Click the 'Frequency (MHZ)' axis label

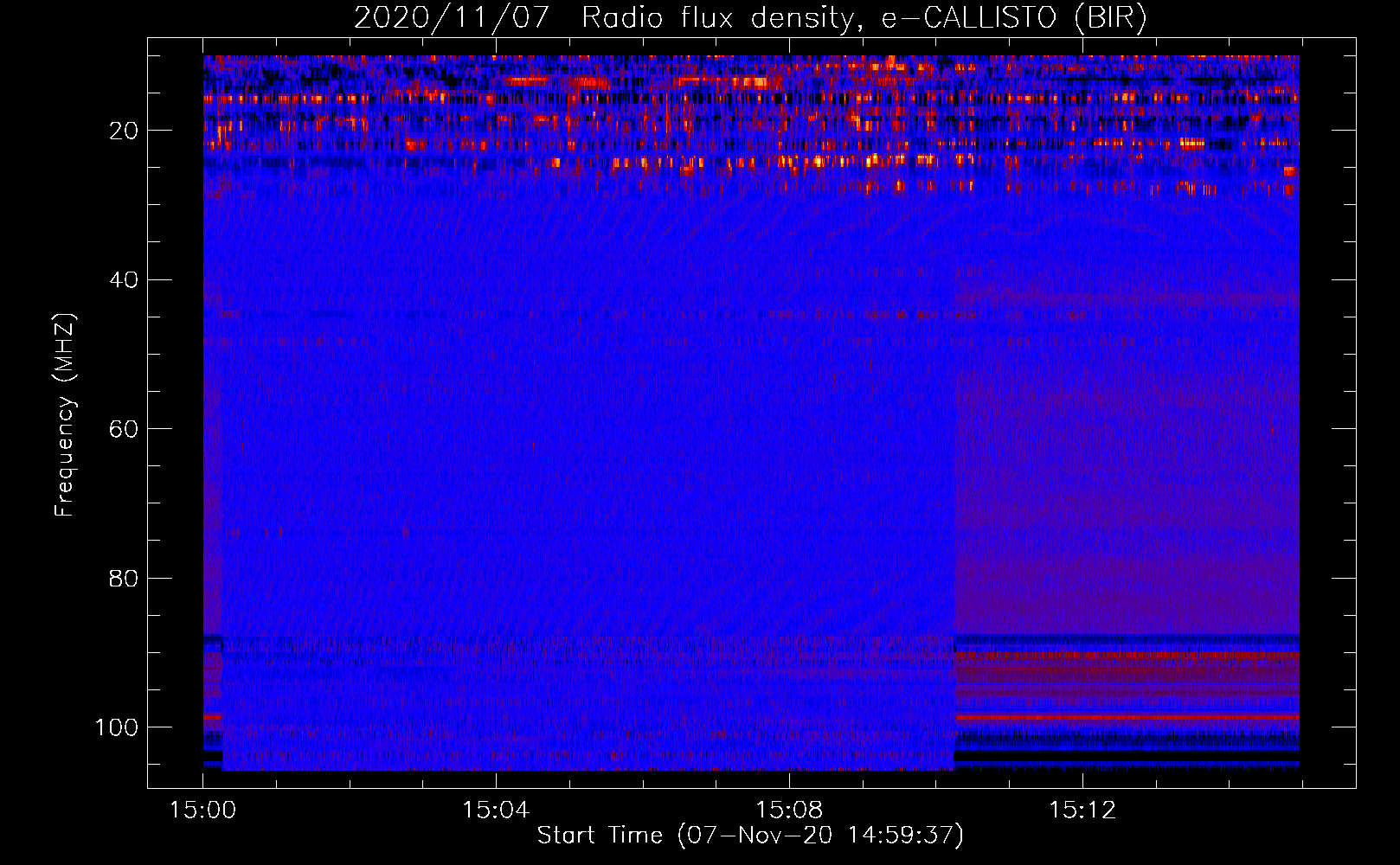coord(65,414)
